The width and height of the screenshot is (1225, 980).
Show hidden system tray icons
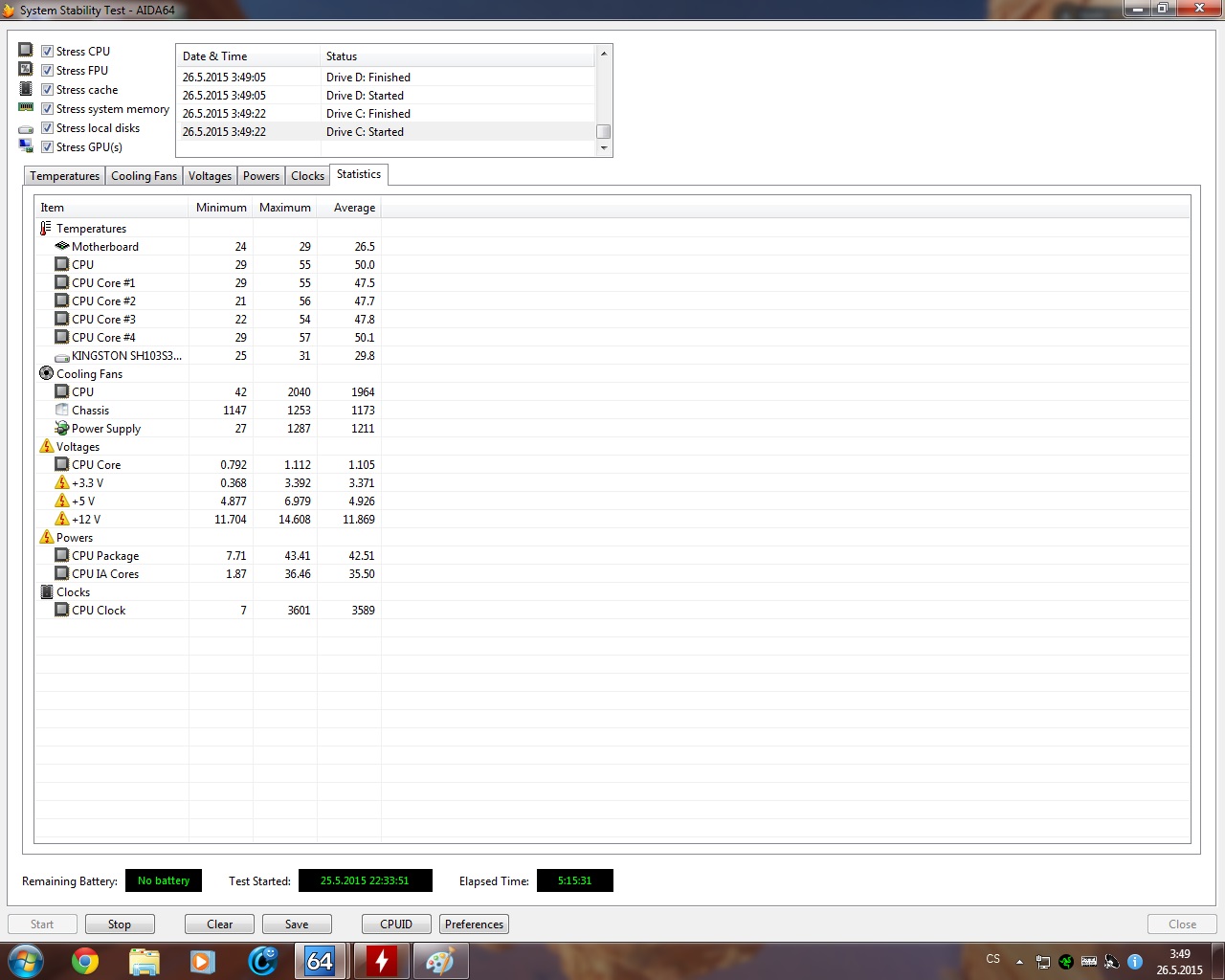1019,962
